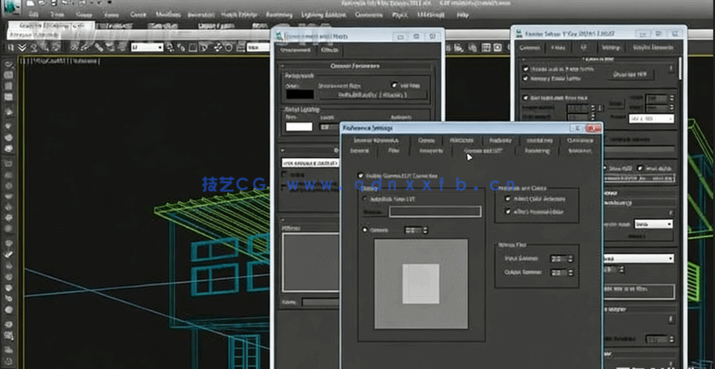This screenshot has height=369, width=715.
Task: Toggle Enable Gamma/LUT Correction checkbox
Action: point(361,175)
